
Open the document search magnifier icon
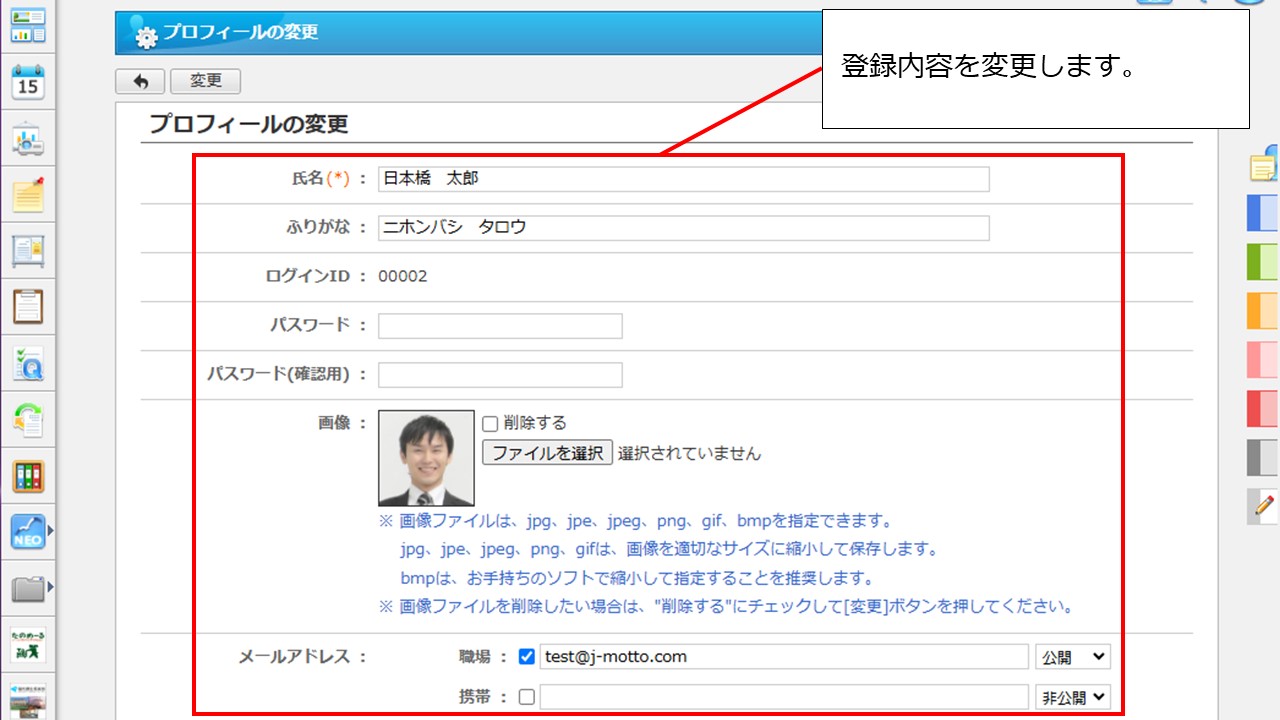tap(28, 365)
